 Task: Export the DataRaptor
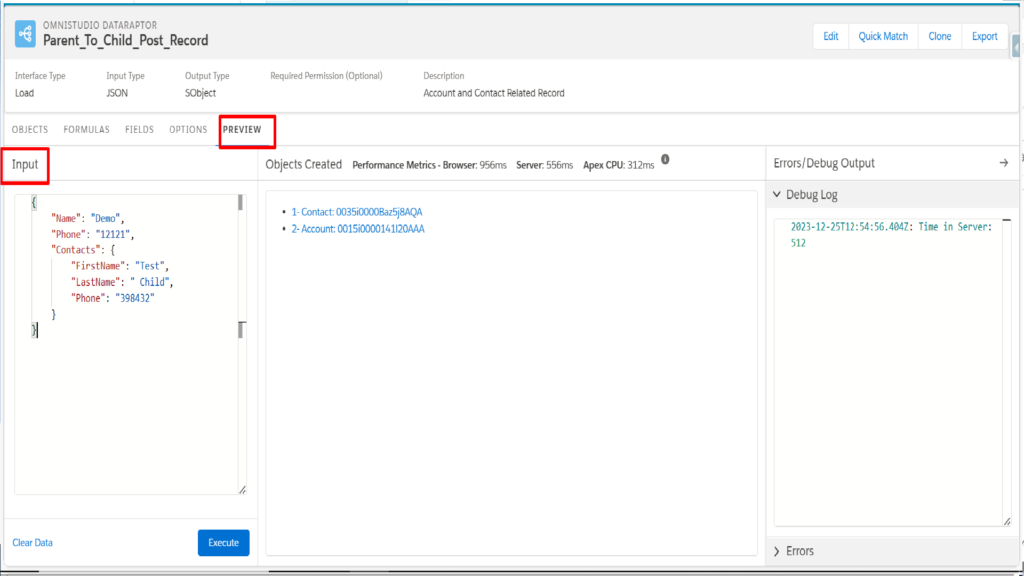(x=984, y=37)
